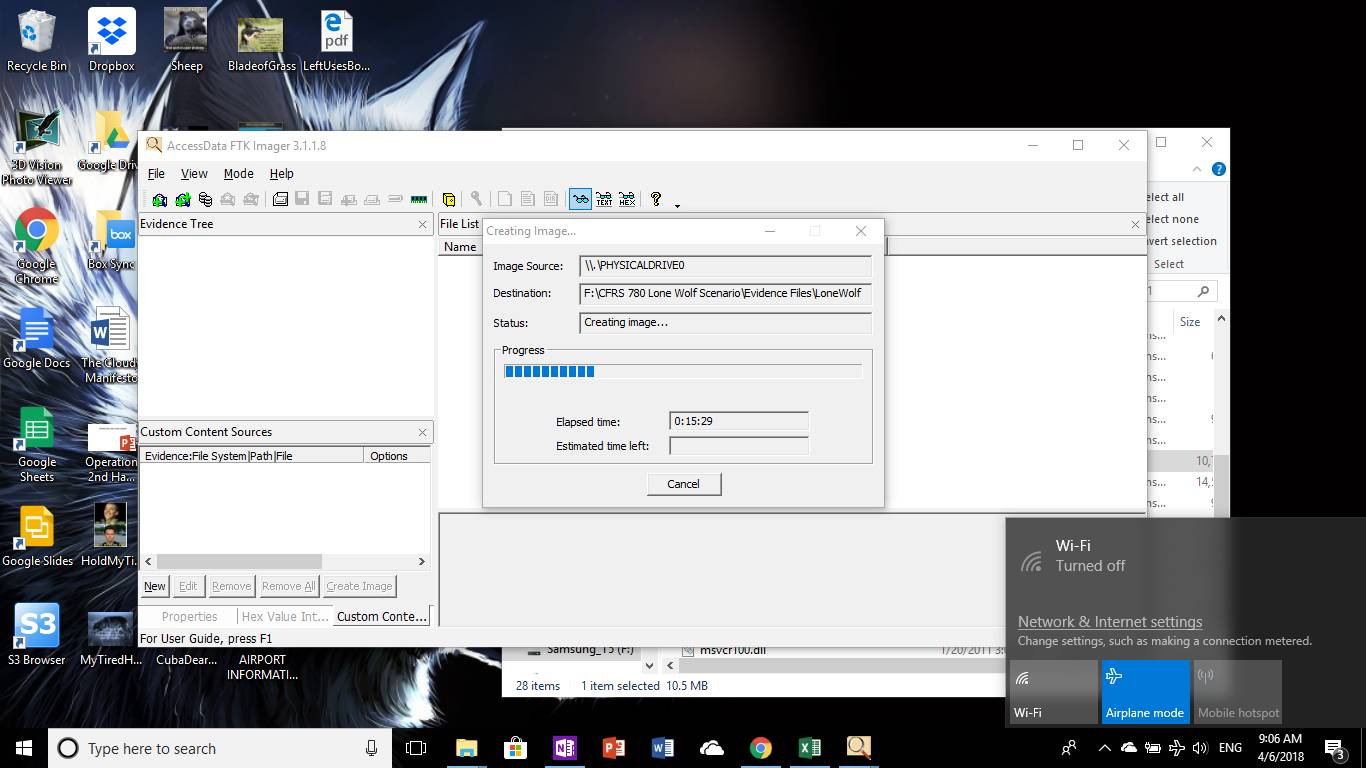Expand the toolbar options dropdown arrow

pyautogui.click(x=677, y=205)
